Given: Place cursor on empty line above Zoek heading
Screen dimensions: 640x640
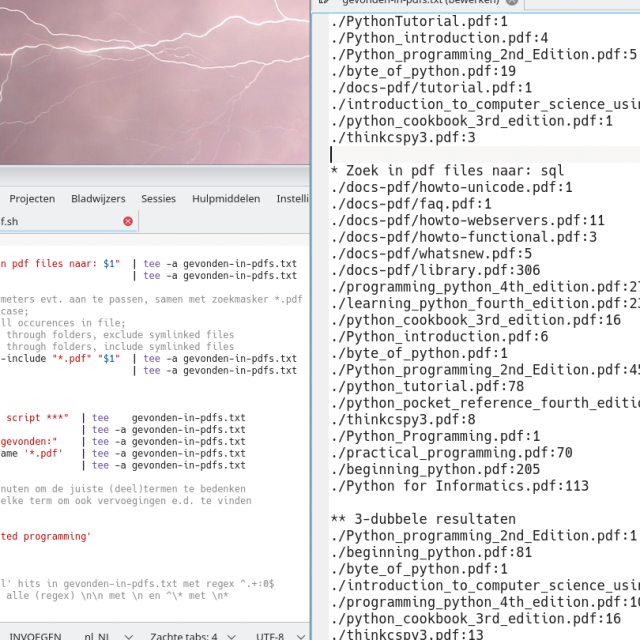Looking at the screenshot, I should [x=484, y=154].
